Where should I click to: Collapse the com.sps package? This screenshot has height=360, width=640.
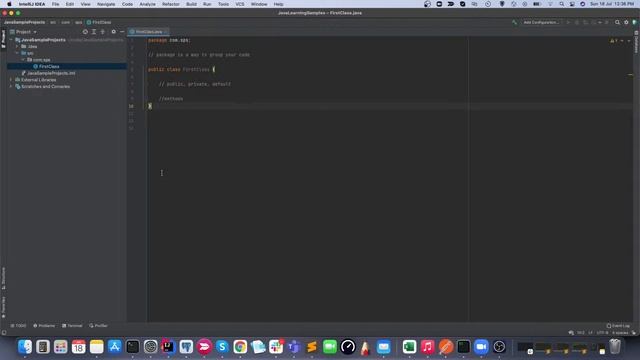tap(23, 60)
